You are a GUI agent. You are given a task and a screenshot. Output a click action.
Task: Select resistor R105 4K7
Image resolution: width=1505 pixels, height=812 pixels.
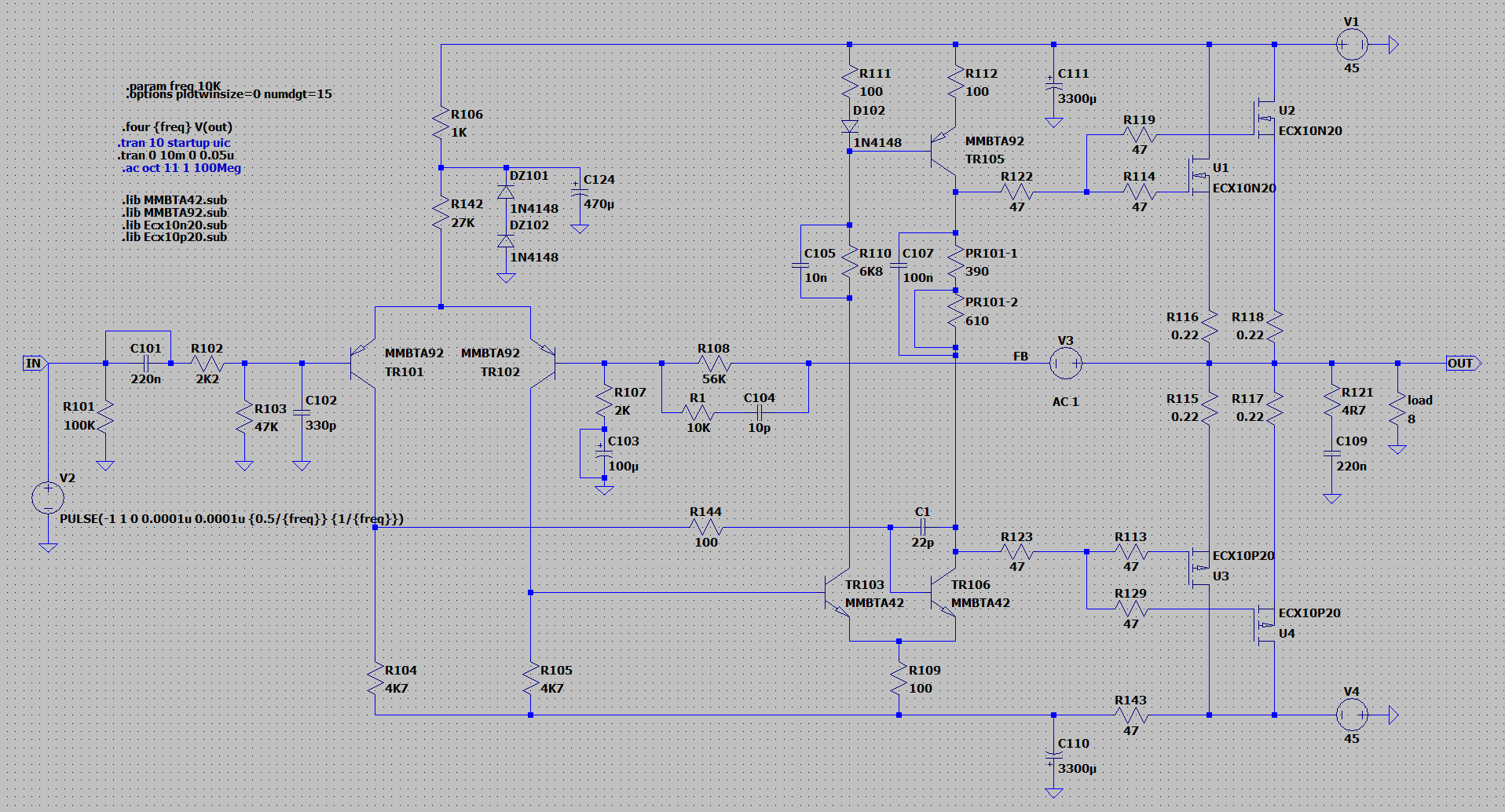click(530, 679)
